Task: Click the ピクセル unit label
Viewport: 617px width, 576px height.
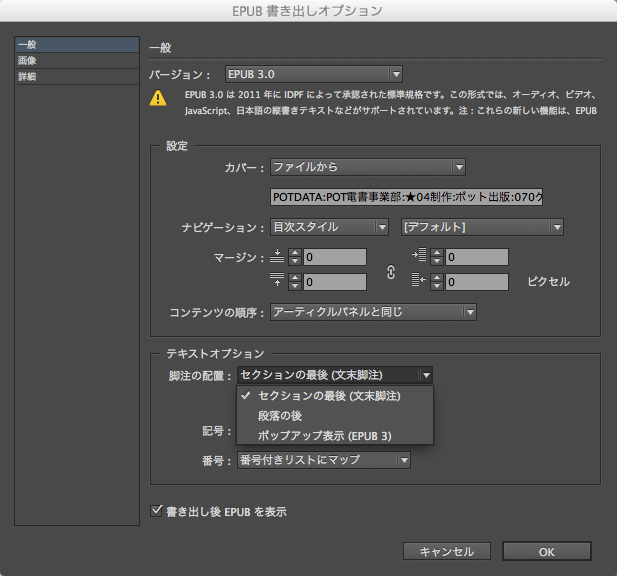Action: (549, 282)
